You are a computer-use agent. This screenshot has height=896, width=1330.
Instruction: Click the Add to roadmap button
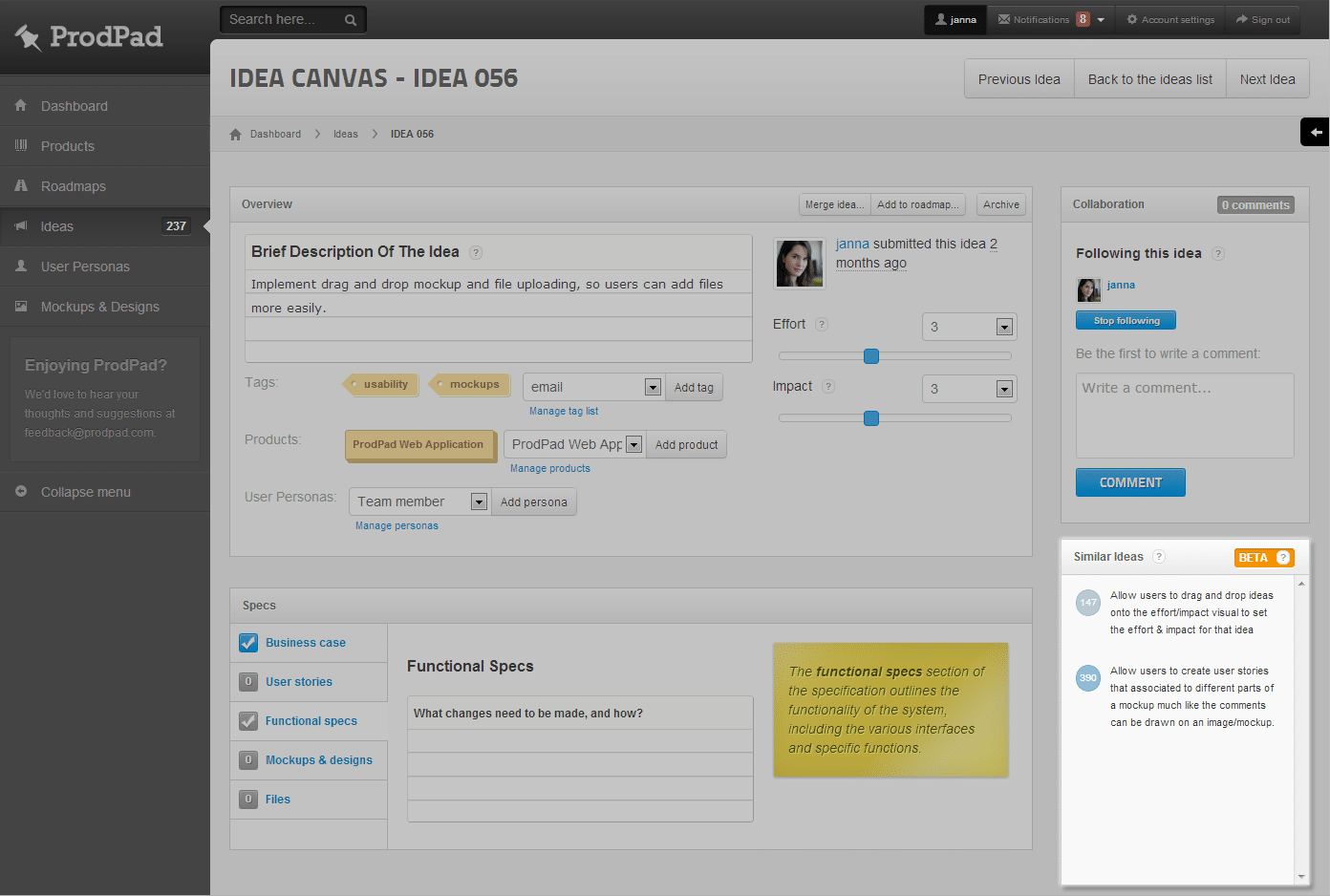[918, 204]
